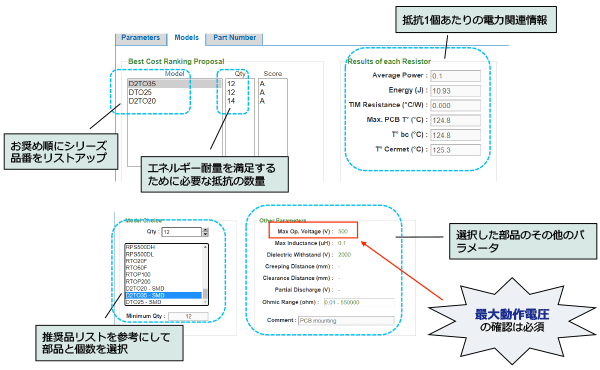Open the Models tab
Viewport: 600px width, 370px height.
pyautogui.click(x=186, y=38)
